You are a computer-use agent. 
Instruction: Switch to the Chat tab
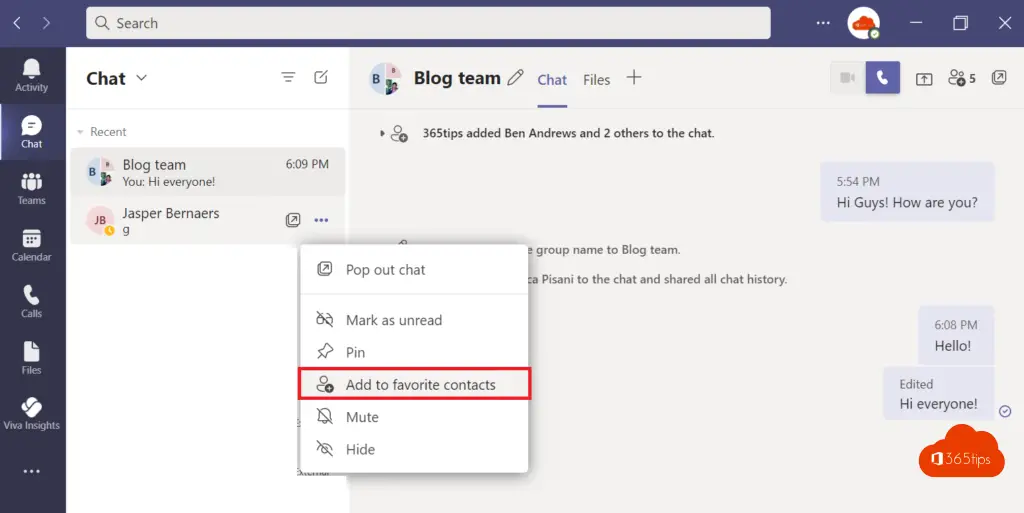tap(552, 80)
